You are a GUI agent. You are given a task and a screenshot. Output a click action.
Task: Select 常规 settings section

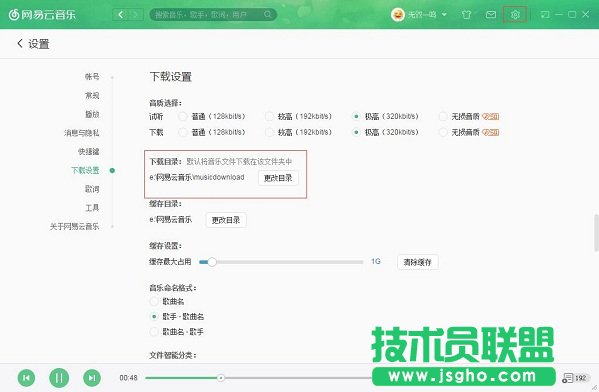click(x=92, y=95)
